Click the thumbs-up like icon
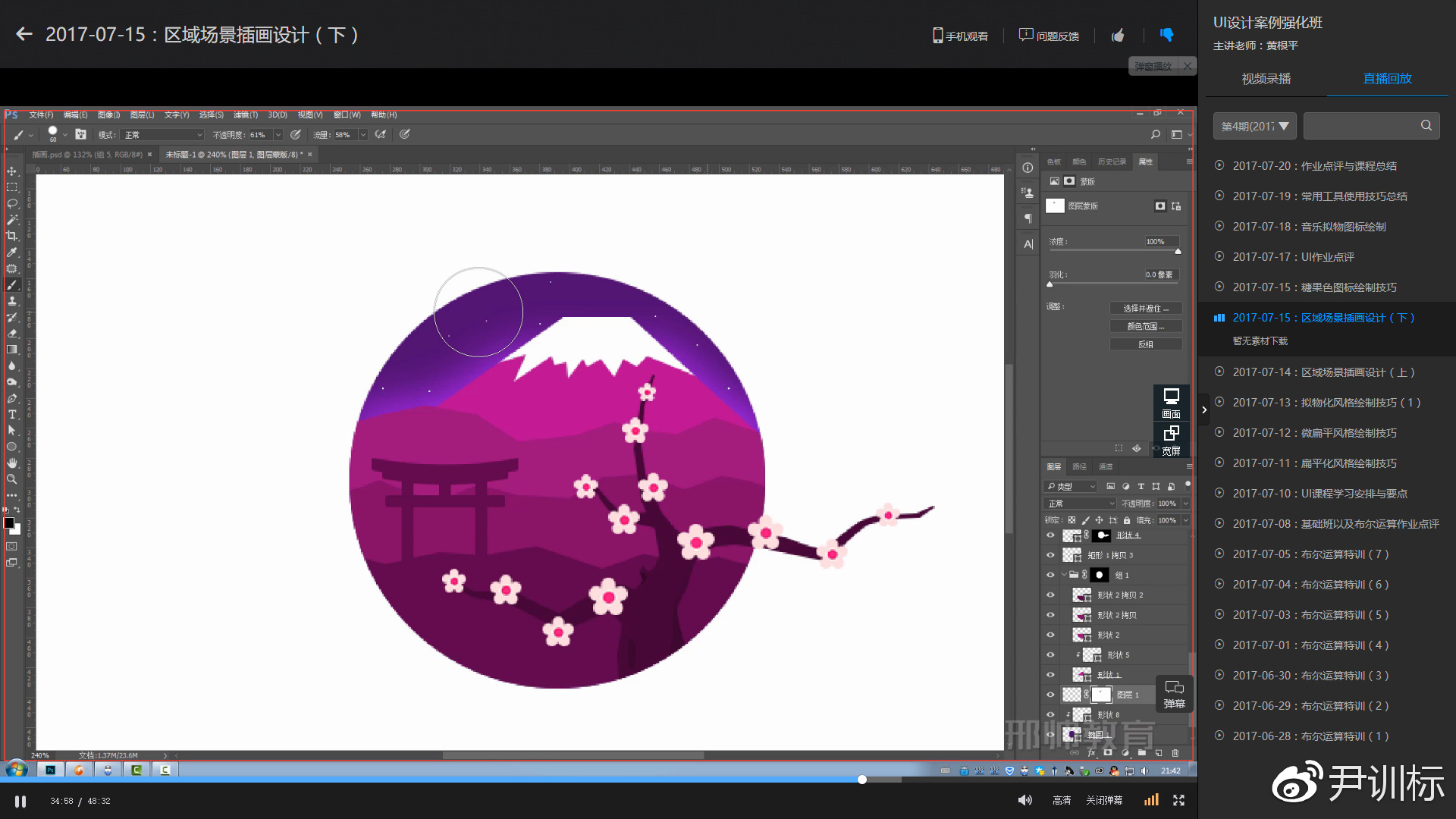Image resolution: width=1456 pixels, height=819 pixels. pyautogui.click(x=1118, y=36)
